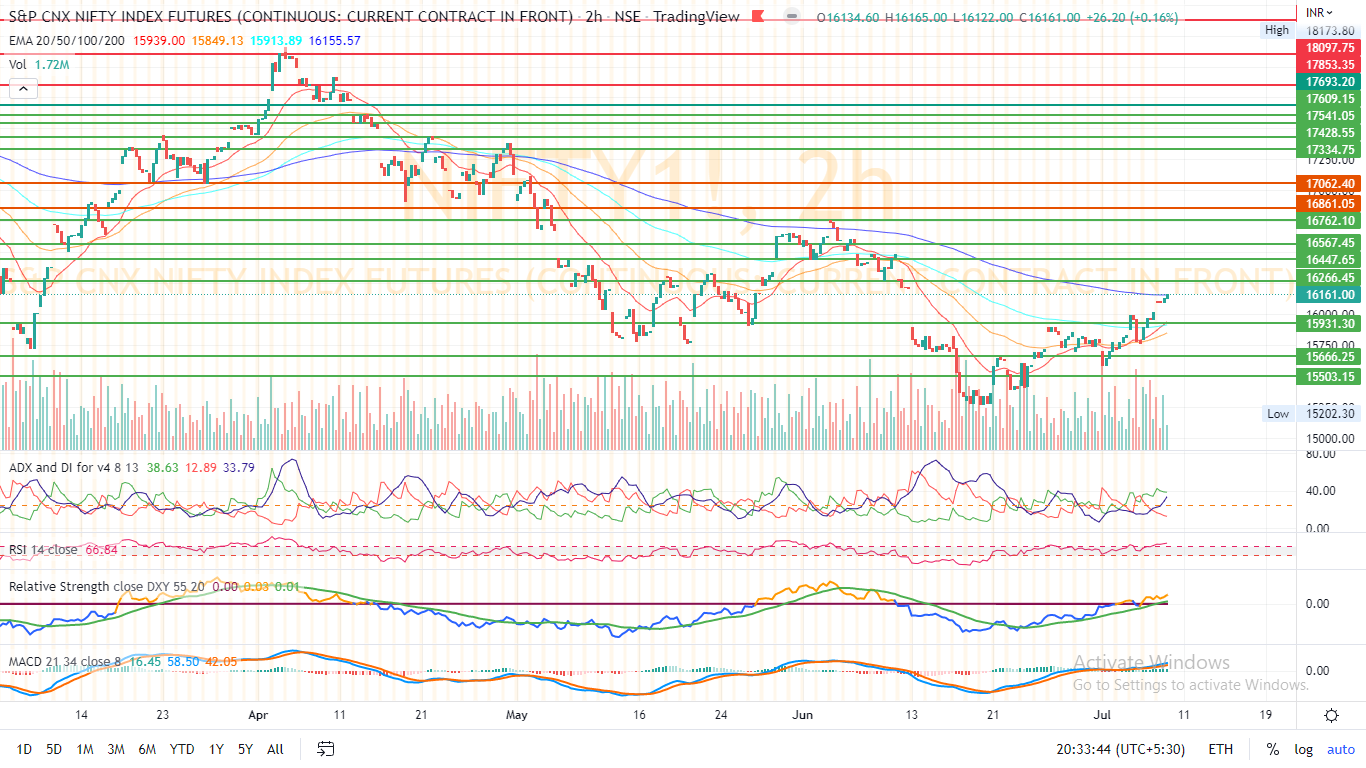Click the red 18097.75 price label
This screenshot has width=1366, height=768.
[1330, 47]
